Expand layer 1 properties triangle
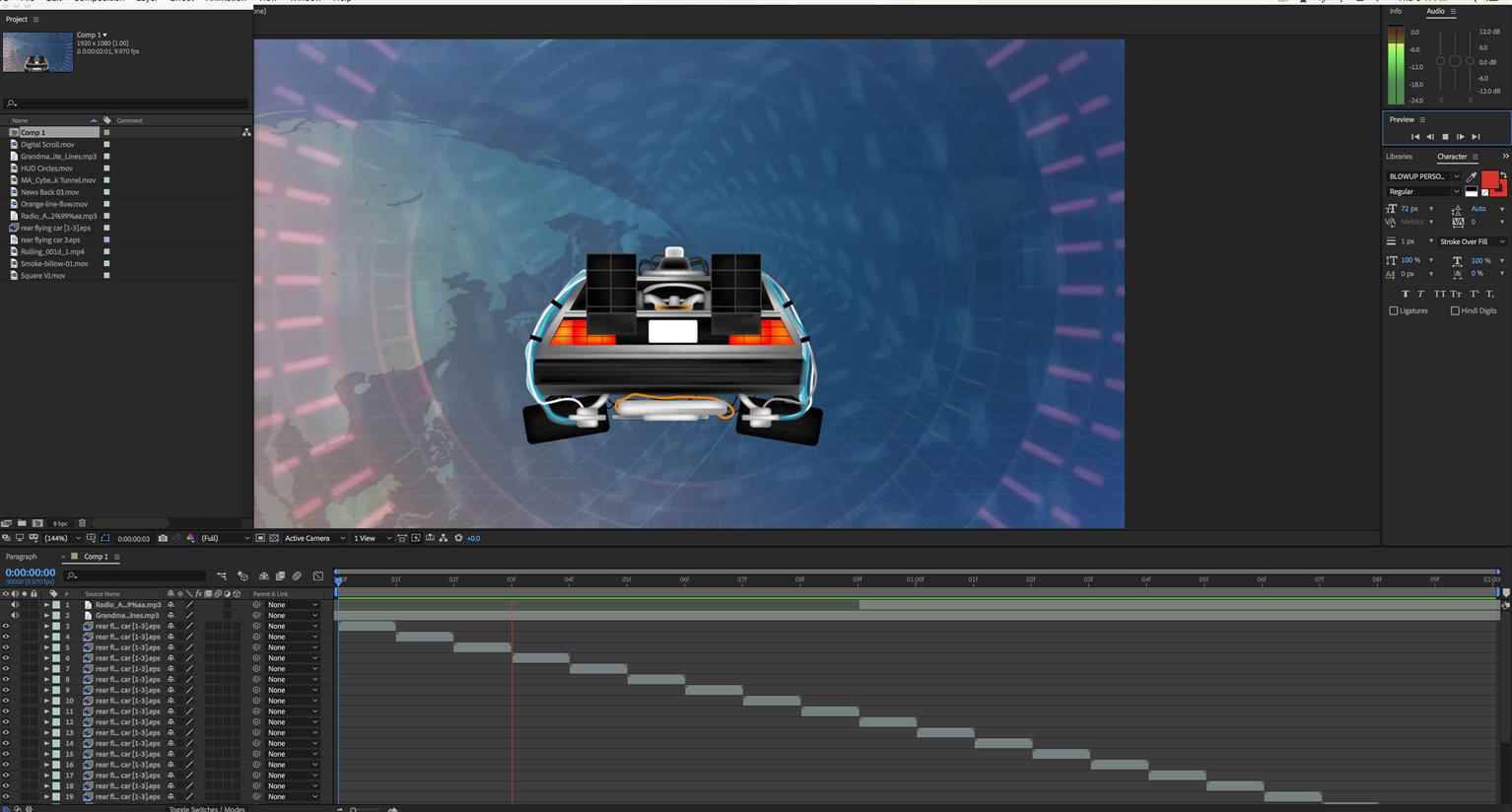 point(45,604)
